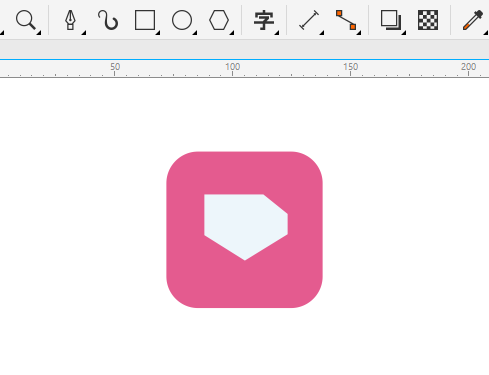Select the Zoom magnifier tool
Image resolution: width=489 pixels, height=375 pixels.
point(26,20)
